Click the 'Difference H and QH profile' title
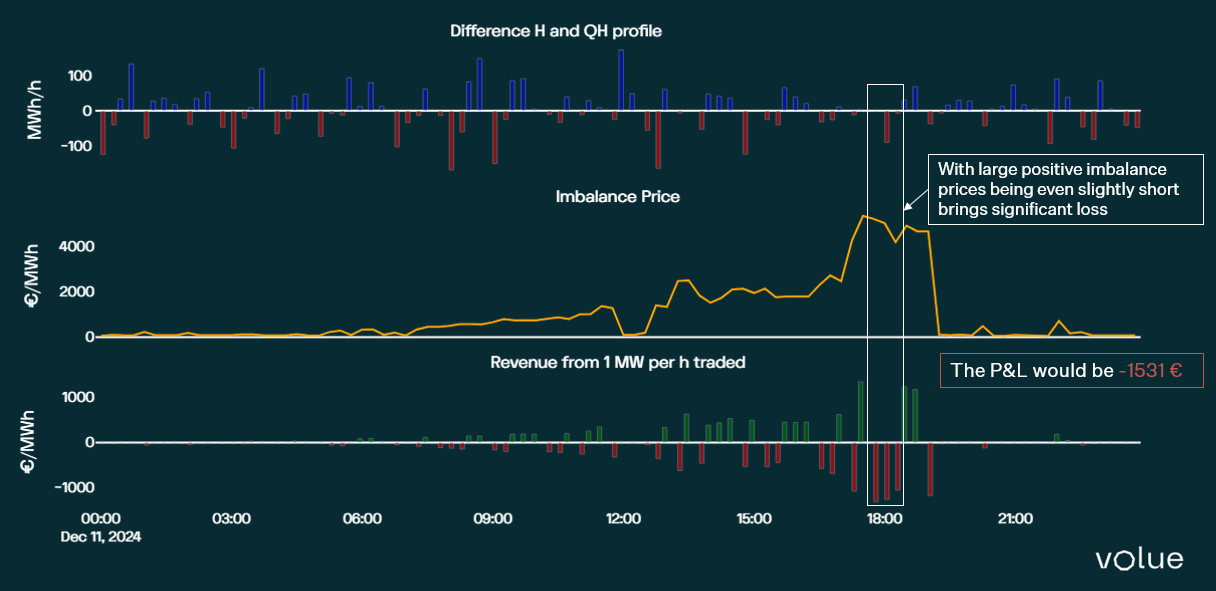Image resolution: width=1216 pixels, height=591 pixels. click(x=555, y=31)
